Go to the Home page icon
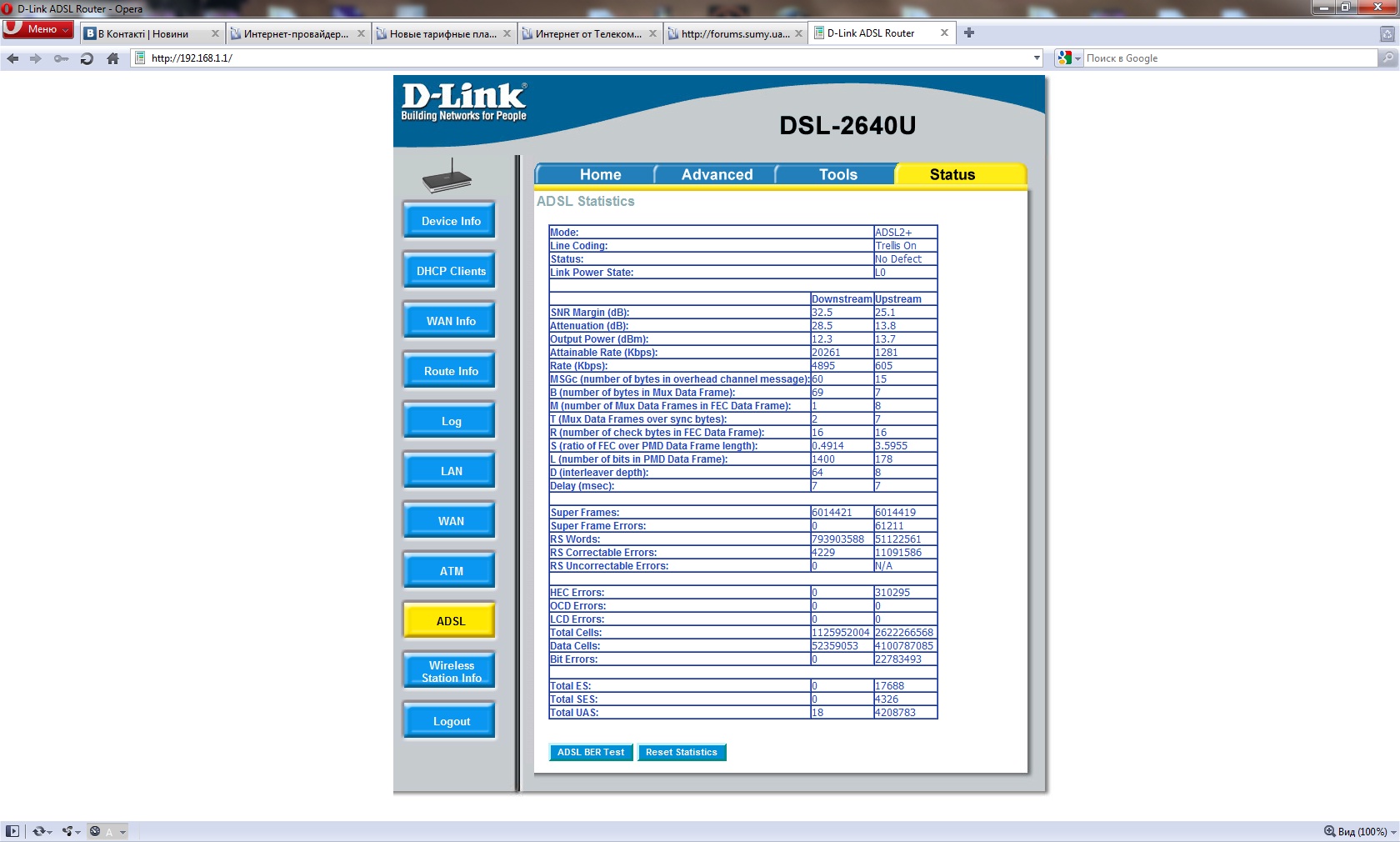 click(113, 58)
